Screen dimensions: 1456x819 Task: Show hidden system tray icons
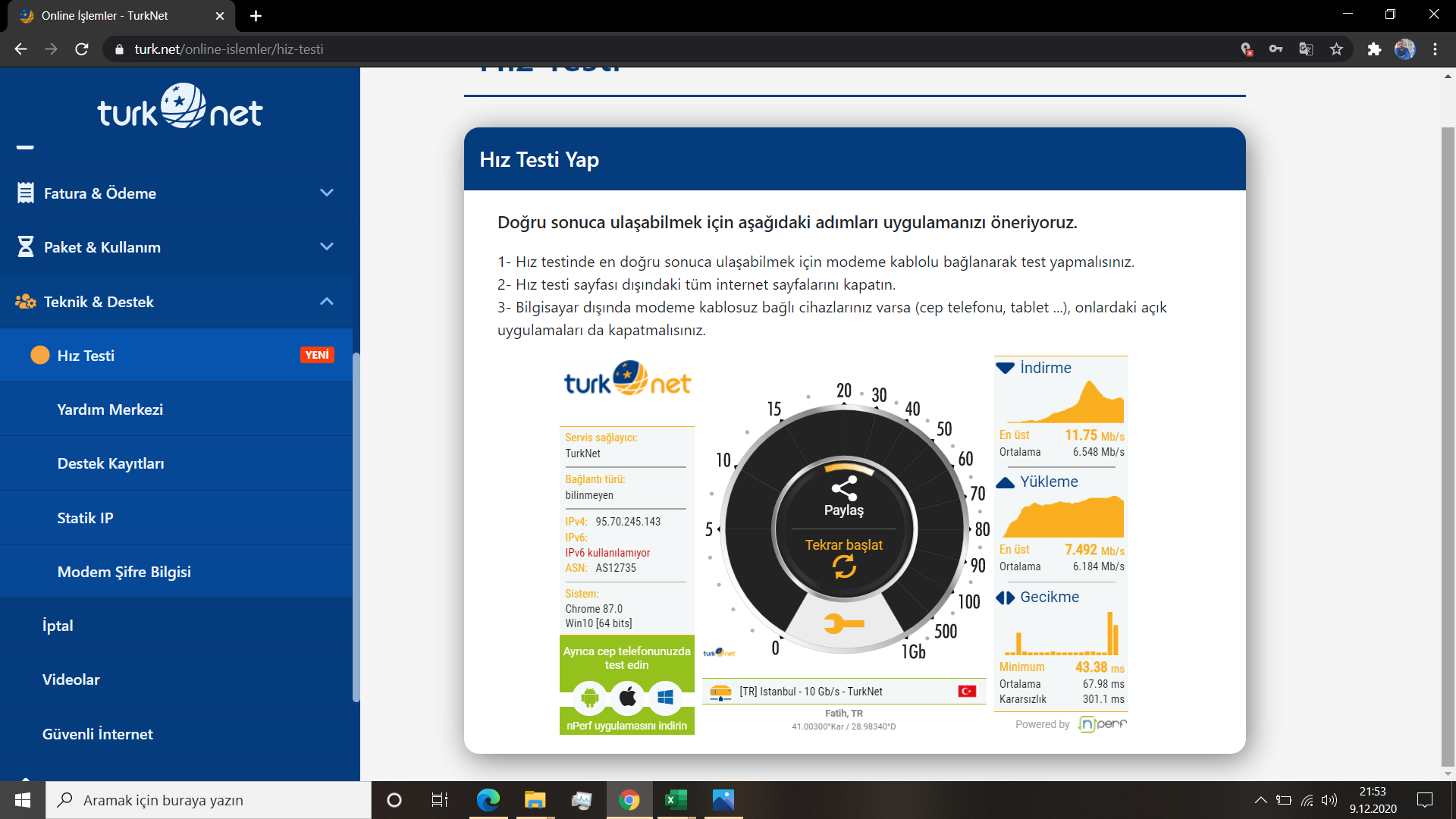tap(1260, 800)
